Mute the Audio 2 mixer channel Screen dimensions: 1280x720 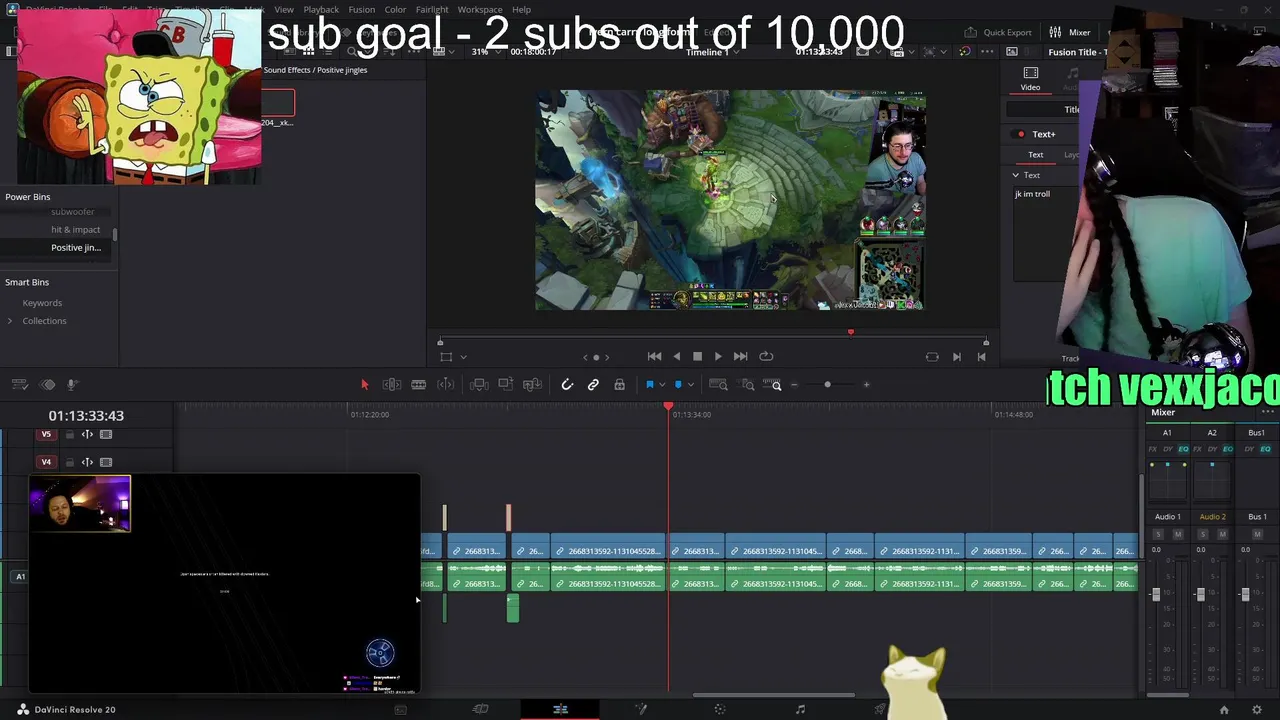pos(1222,535)
